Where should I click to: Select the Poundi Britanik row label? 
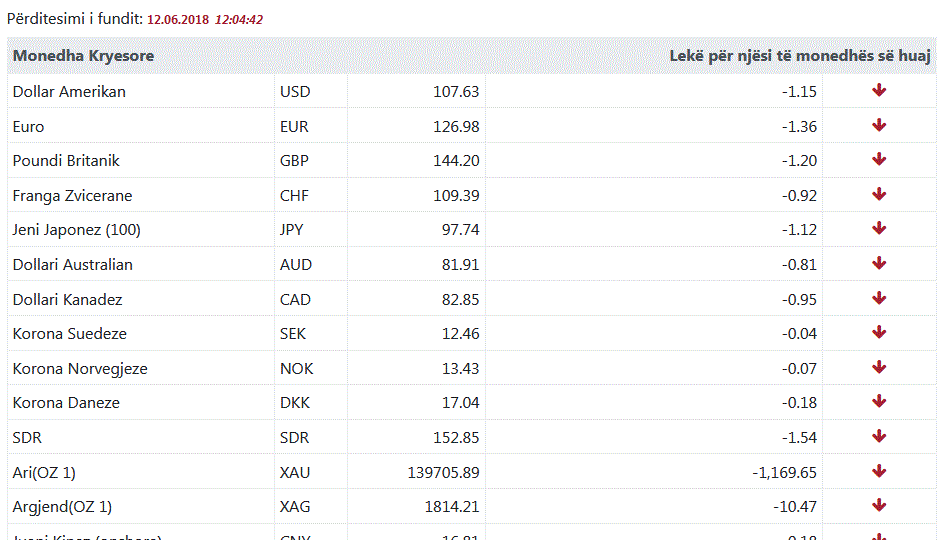(66, 161)
